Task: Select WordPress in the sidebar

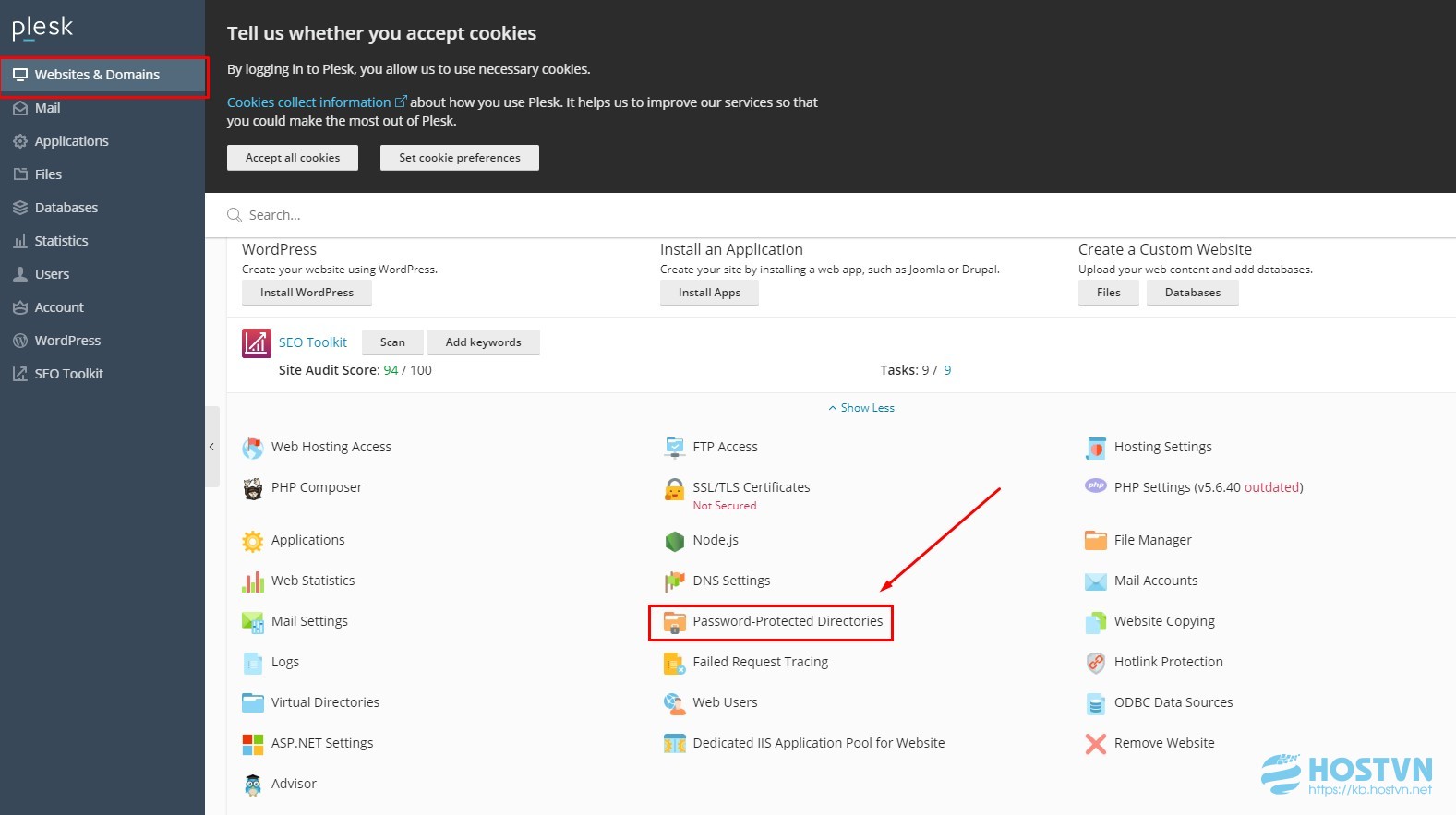Action: point(102,341)
